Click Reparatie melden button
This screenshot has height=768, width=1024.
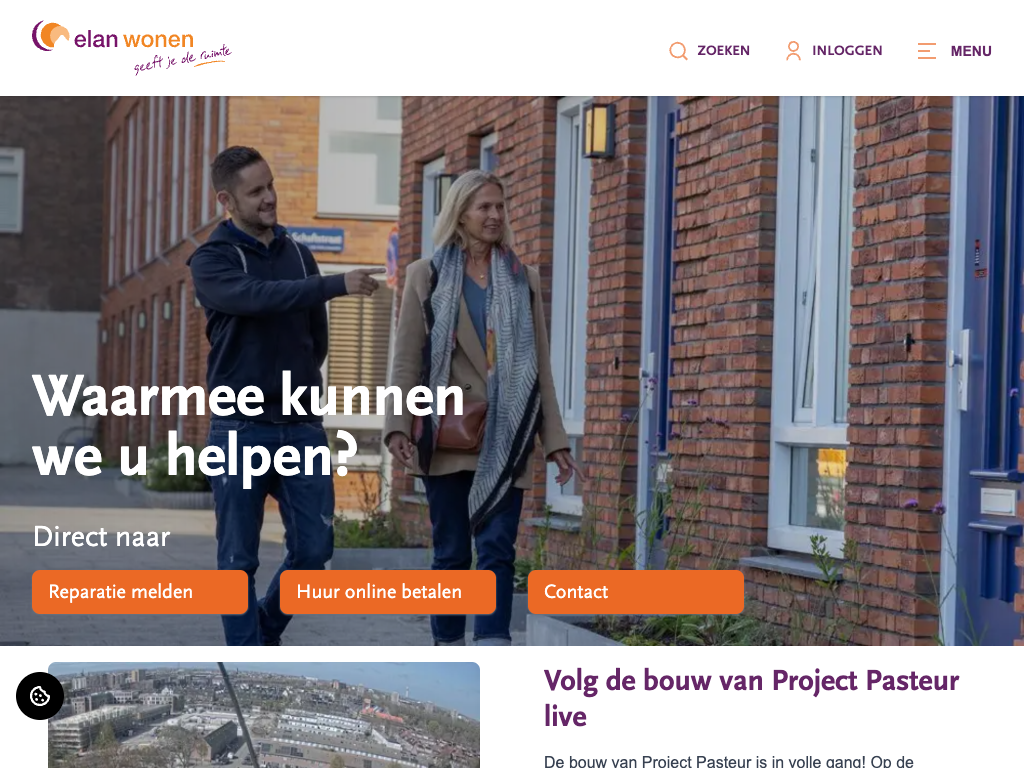(x=140, y=592)
